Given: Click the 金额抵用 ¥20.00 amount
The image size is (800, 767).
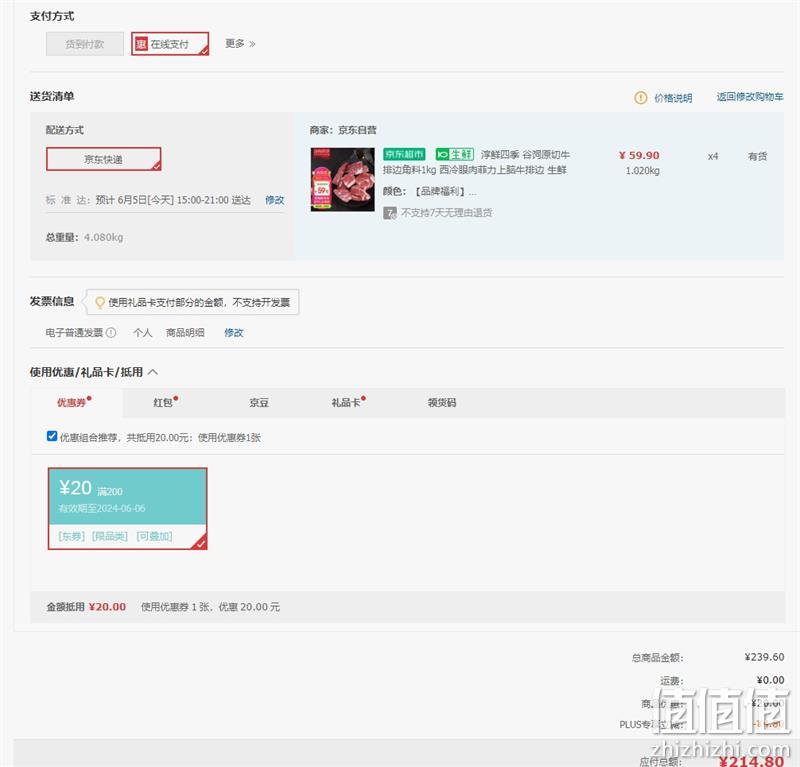Looking at the screenshot, I should 107,607.
